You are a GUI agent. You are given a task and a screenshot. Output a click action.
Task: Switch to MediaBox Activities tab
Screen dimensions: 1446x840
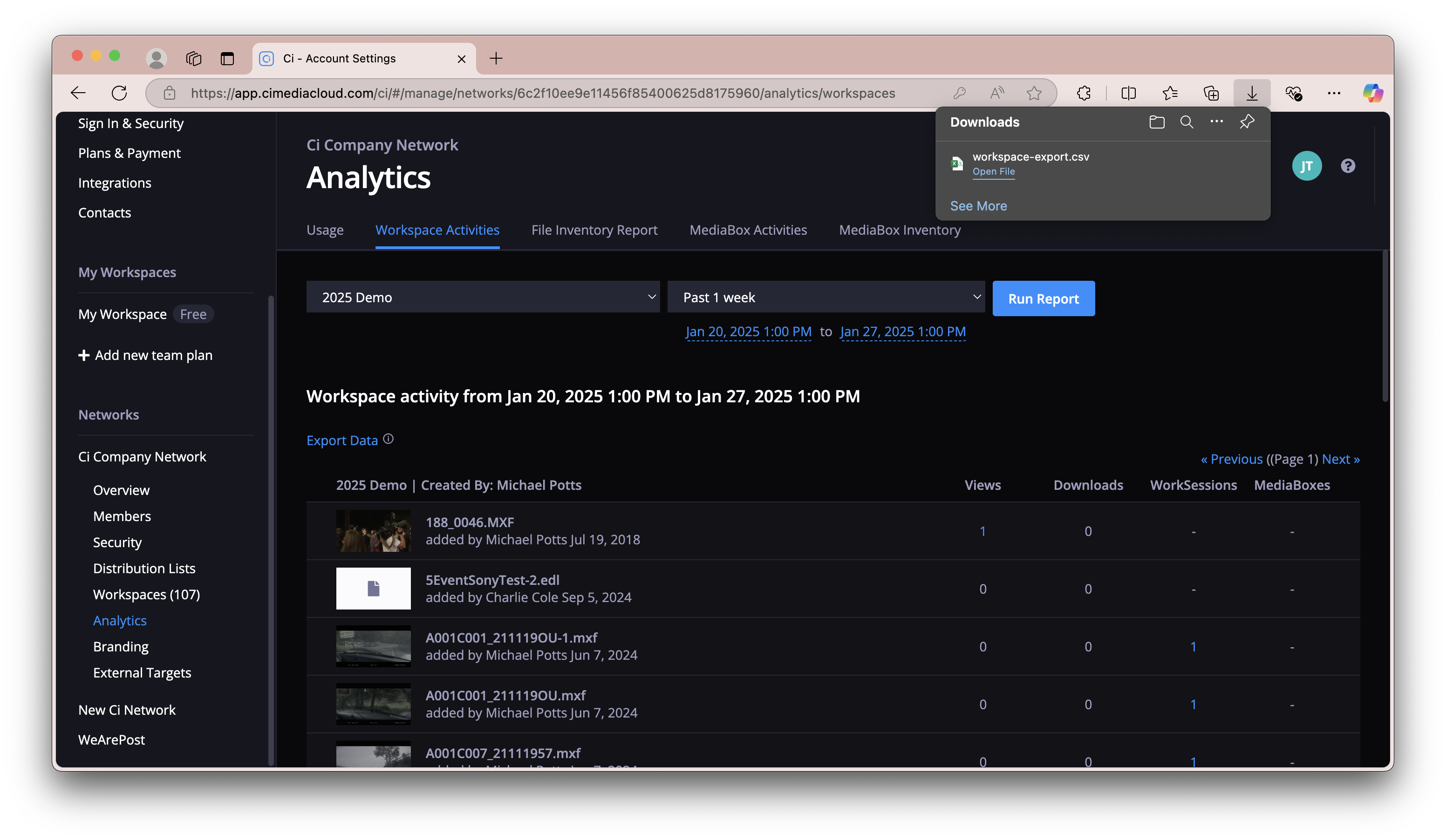click(748, 230)
